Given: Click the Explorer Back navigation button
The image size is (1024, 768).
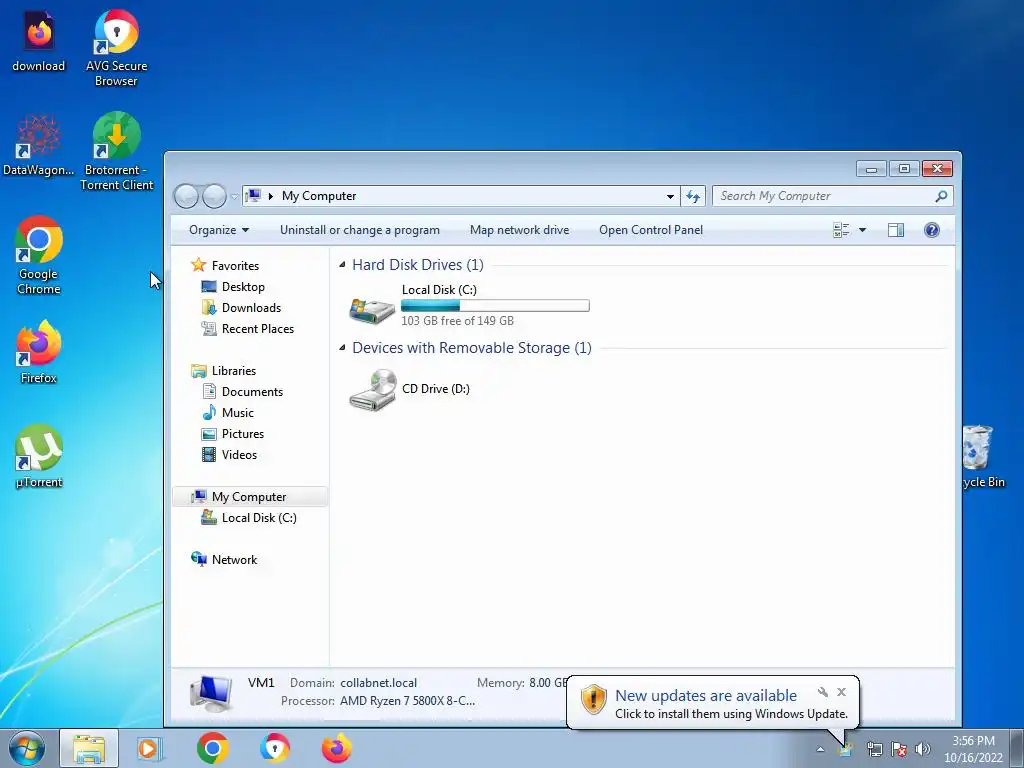Looking at the screenshot, I should [186, 196].
